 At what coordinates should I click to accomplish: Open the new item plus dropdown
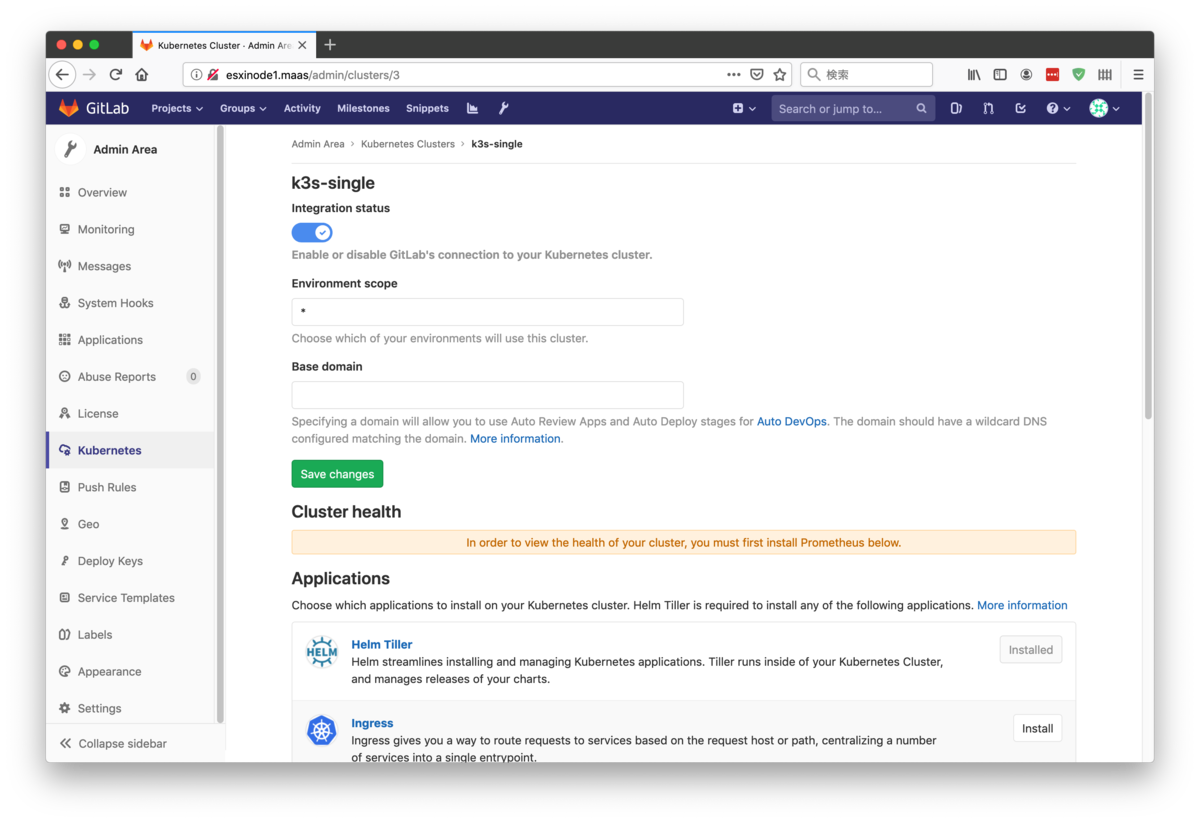point(744,108)
